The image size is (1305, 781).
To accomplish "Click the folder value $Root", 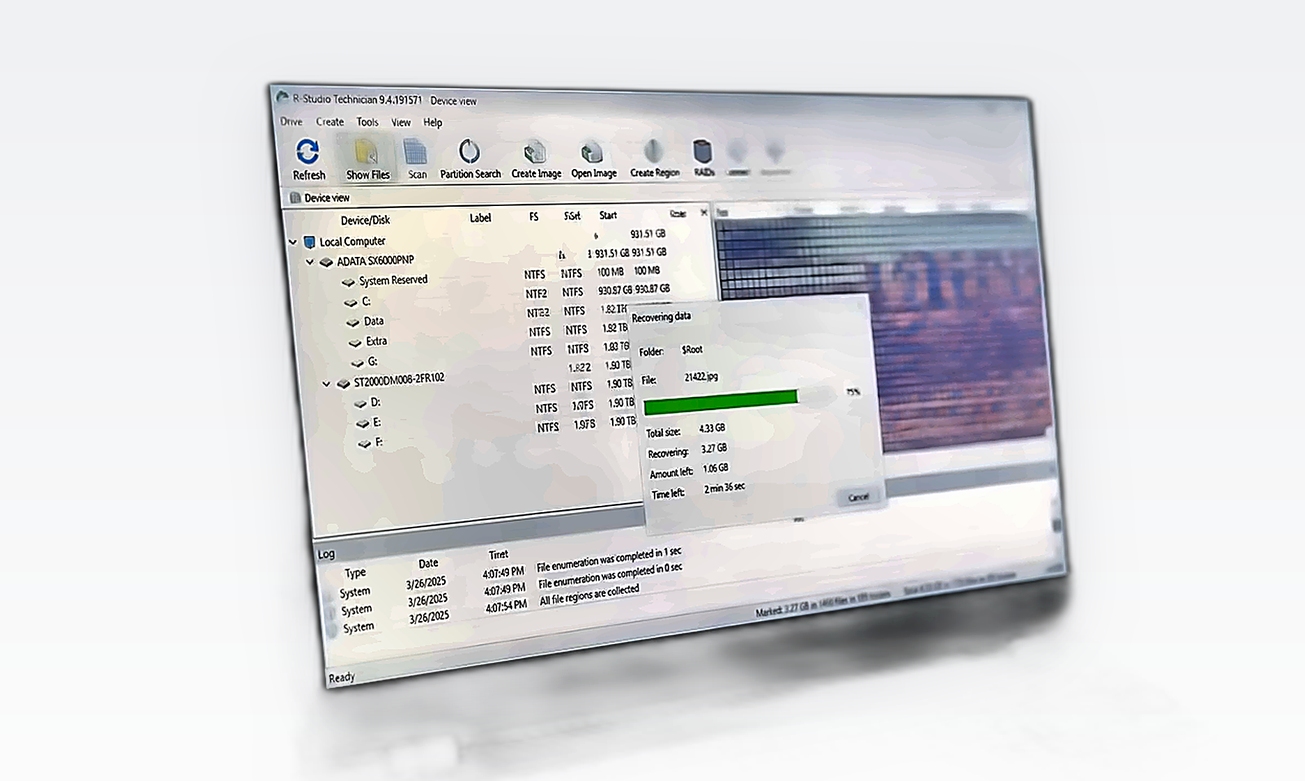I will pyautogui.click(x=692, y=350).
